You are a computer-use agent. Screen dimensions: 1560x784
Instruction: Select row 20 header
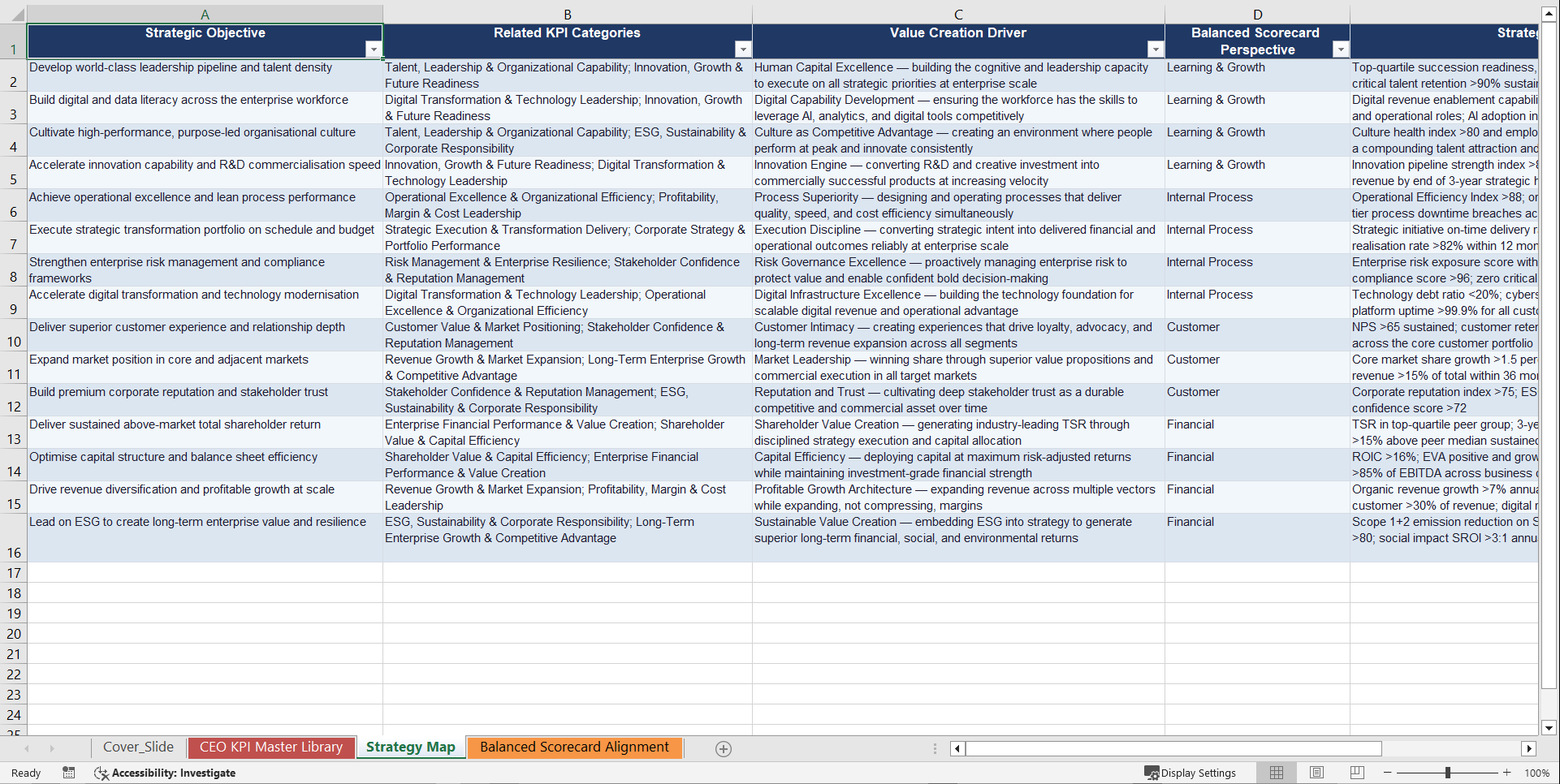point(14,633)
